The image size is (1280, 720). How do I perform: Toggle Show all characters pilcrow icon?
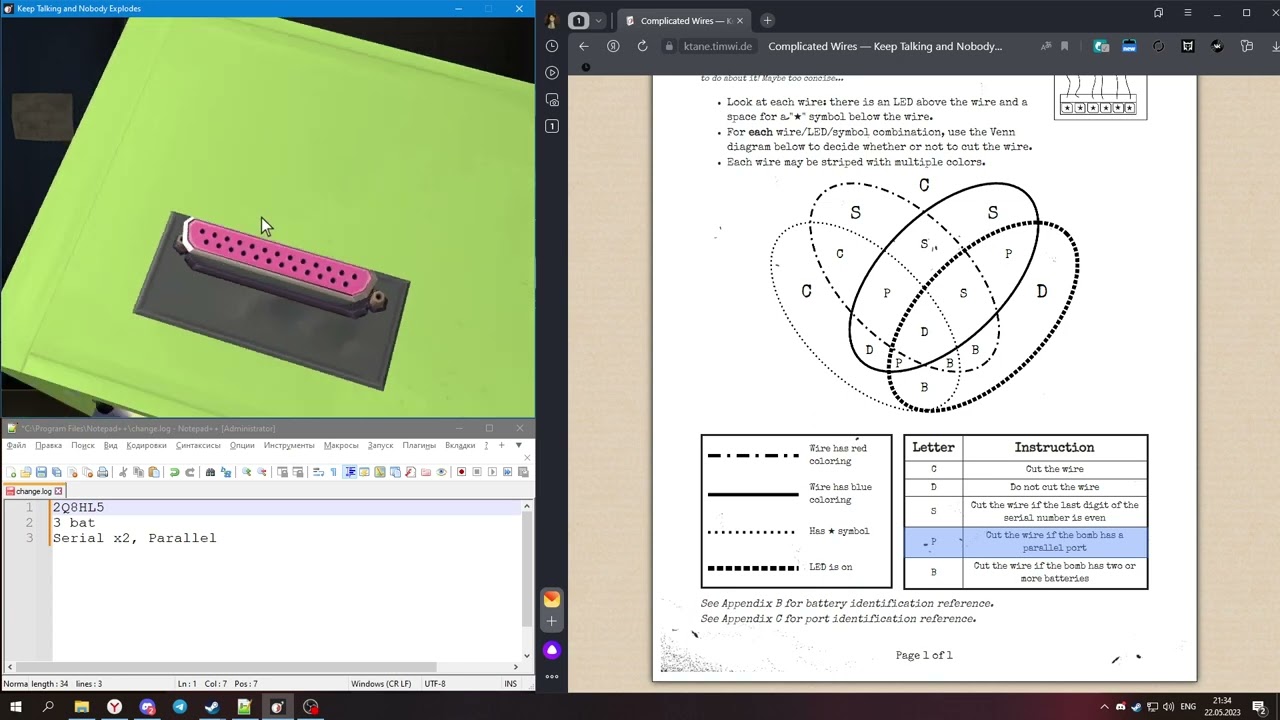pyautogui.click(x=333, y=472)
